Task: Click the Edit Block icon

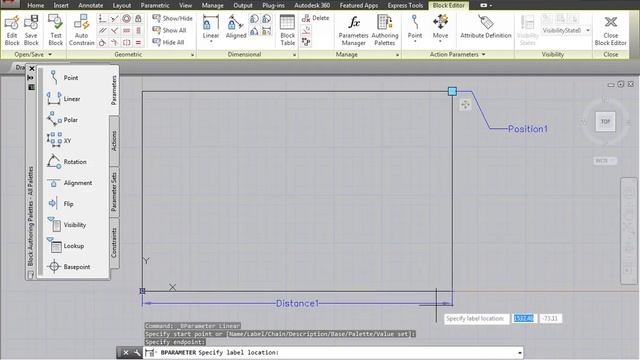Action: (x=12, y=30)
